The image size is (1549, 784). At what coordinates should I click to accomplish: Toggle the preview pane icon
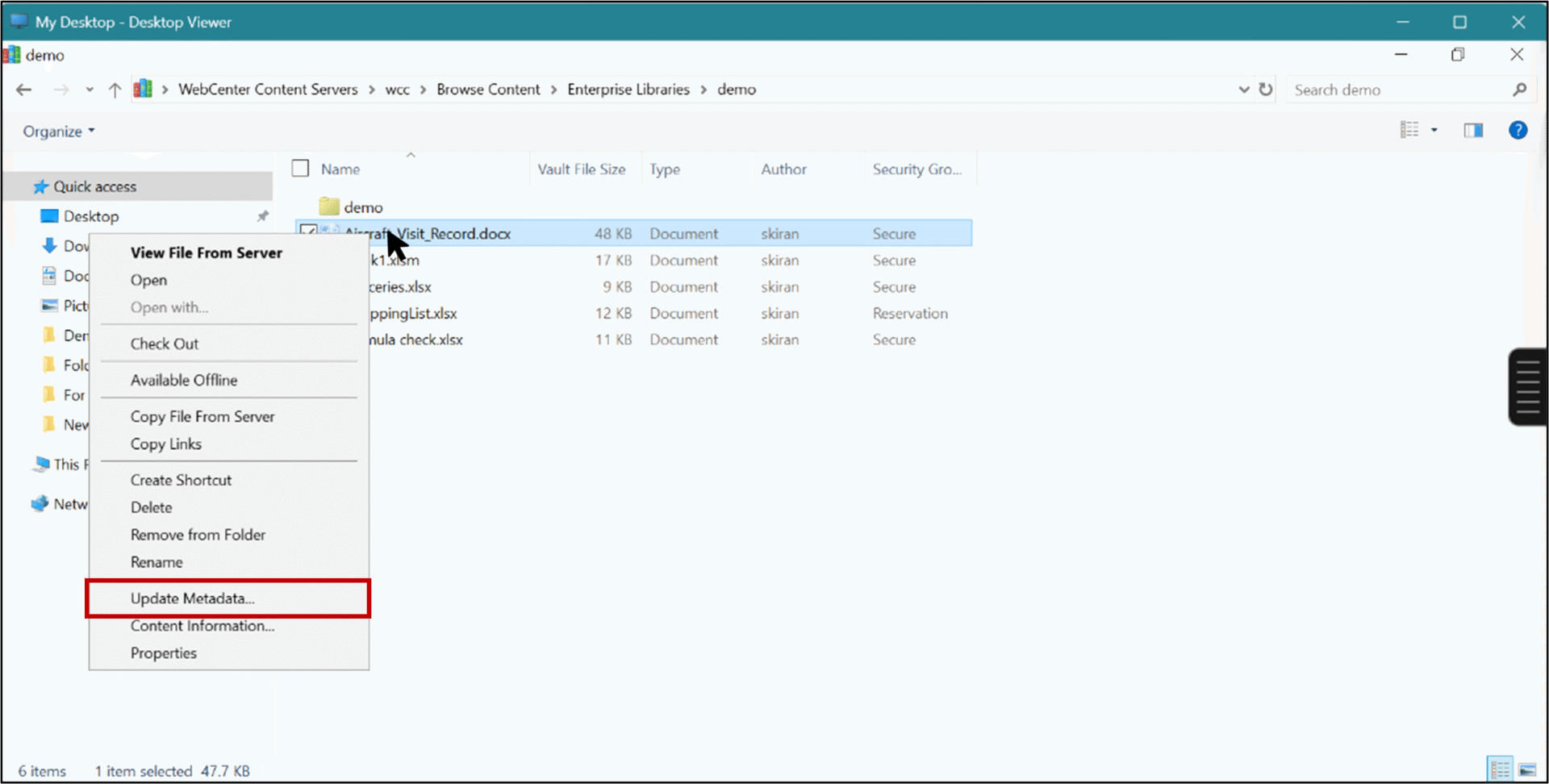click(x=1474, y=130)
